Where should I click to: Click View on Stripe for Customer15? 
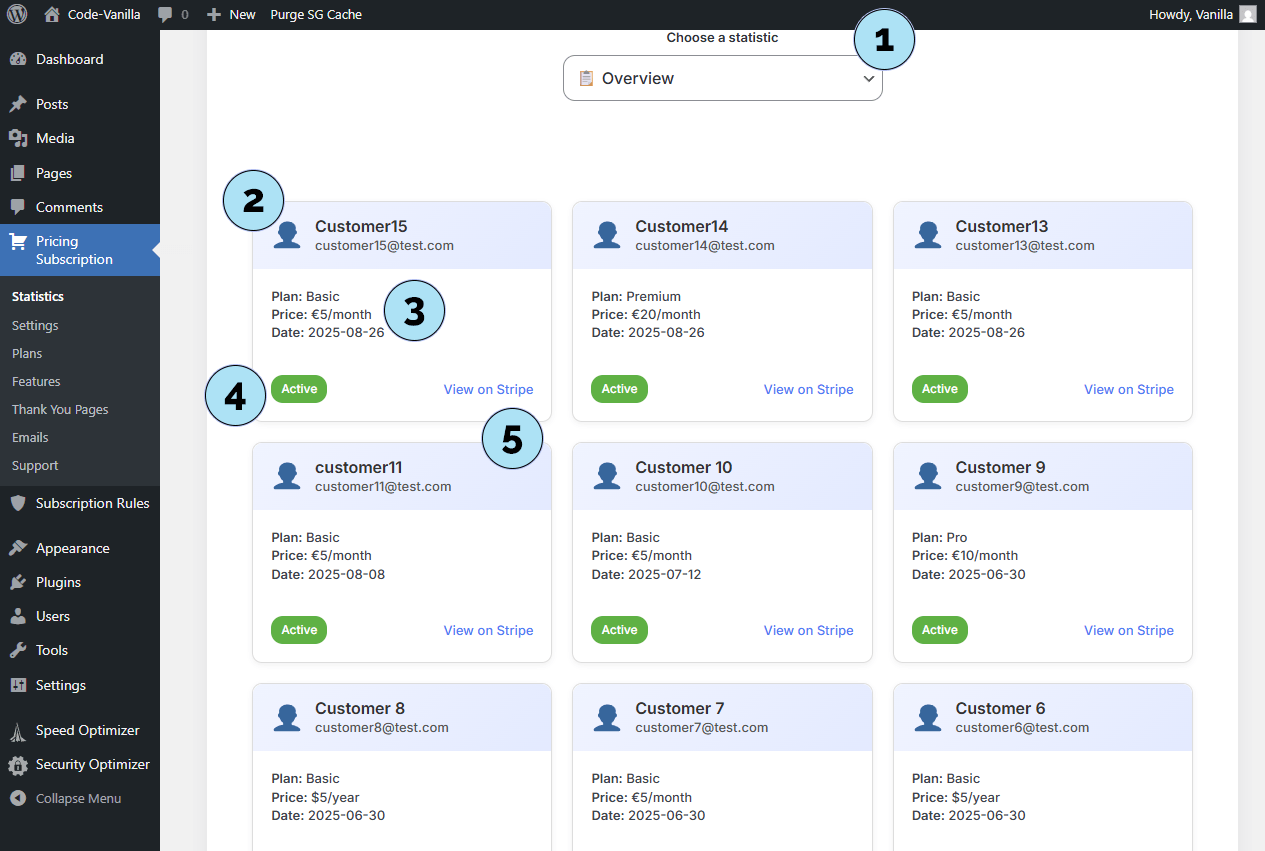pos(488,389)
